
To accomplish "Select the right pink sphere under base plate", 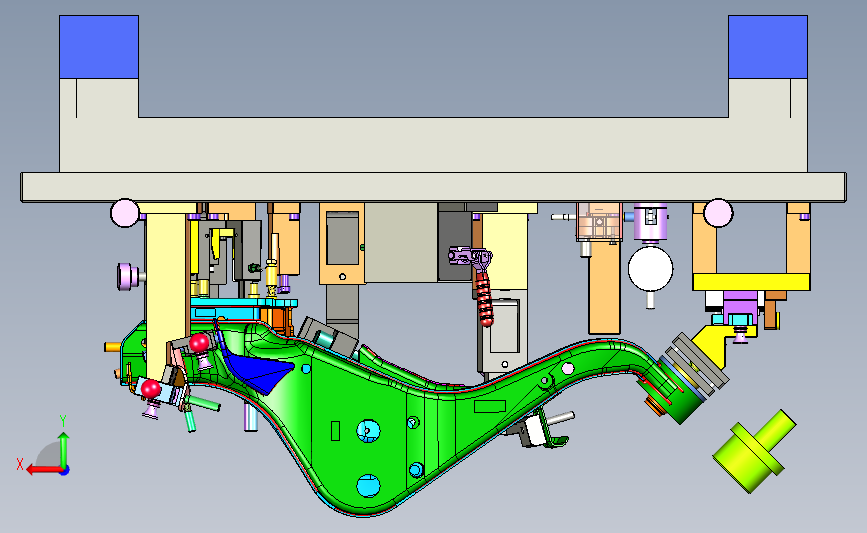I will [718, 213].
